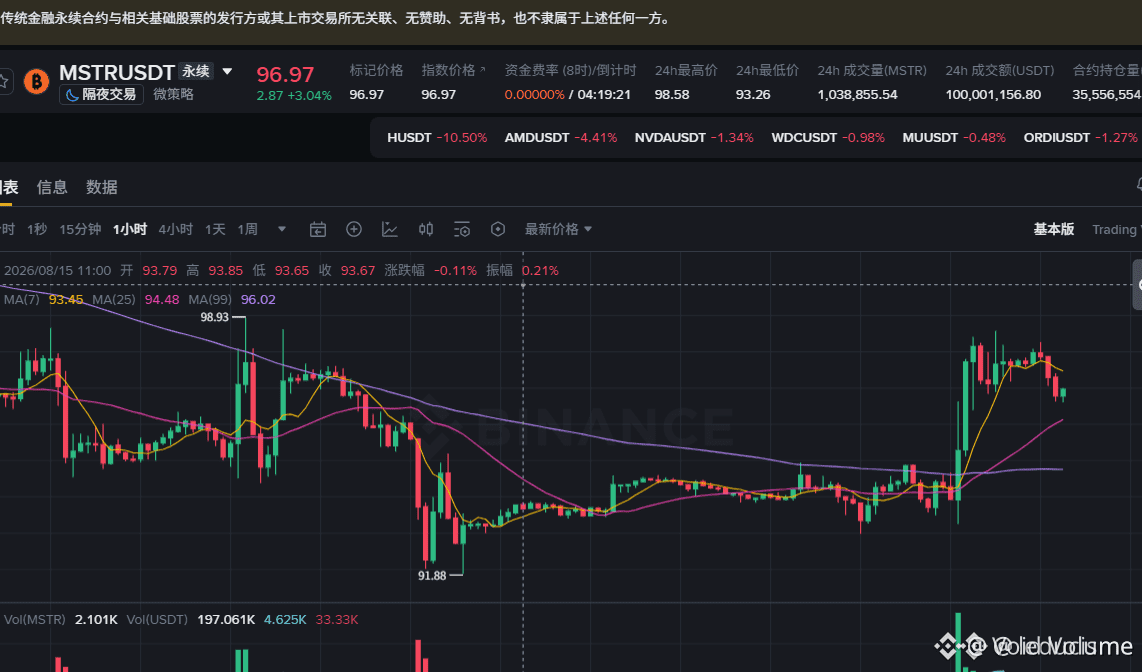Open the 指数价格 index price link

tap(453, 70)
